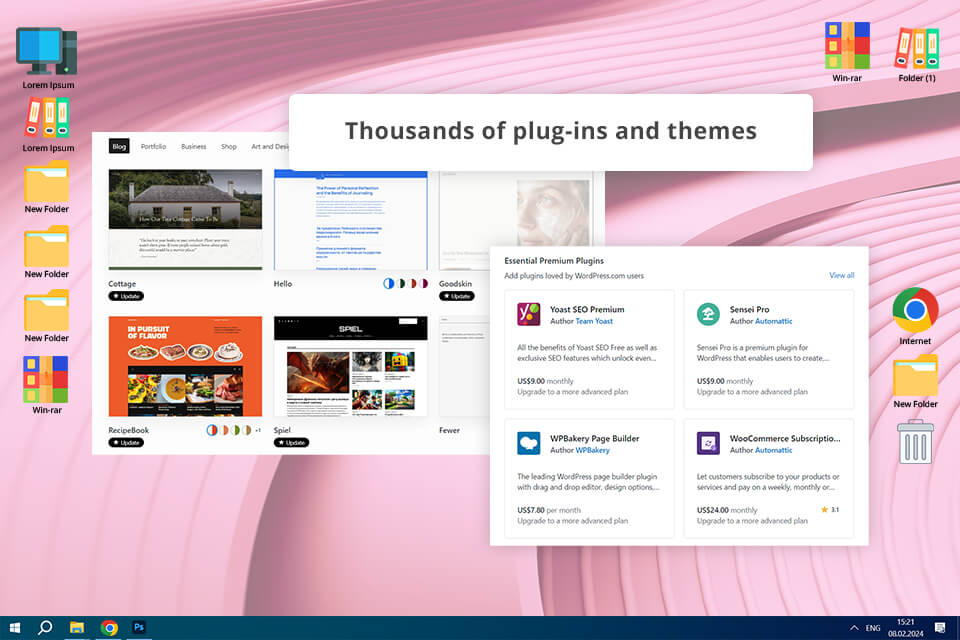Open the RecipeBook theme thumbnail
The width and height of the screenshot is (960, 640).
185,366
